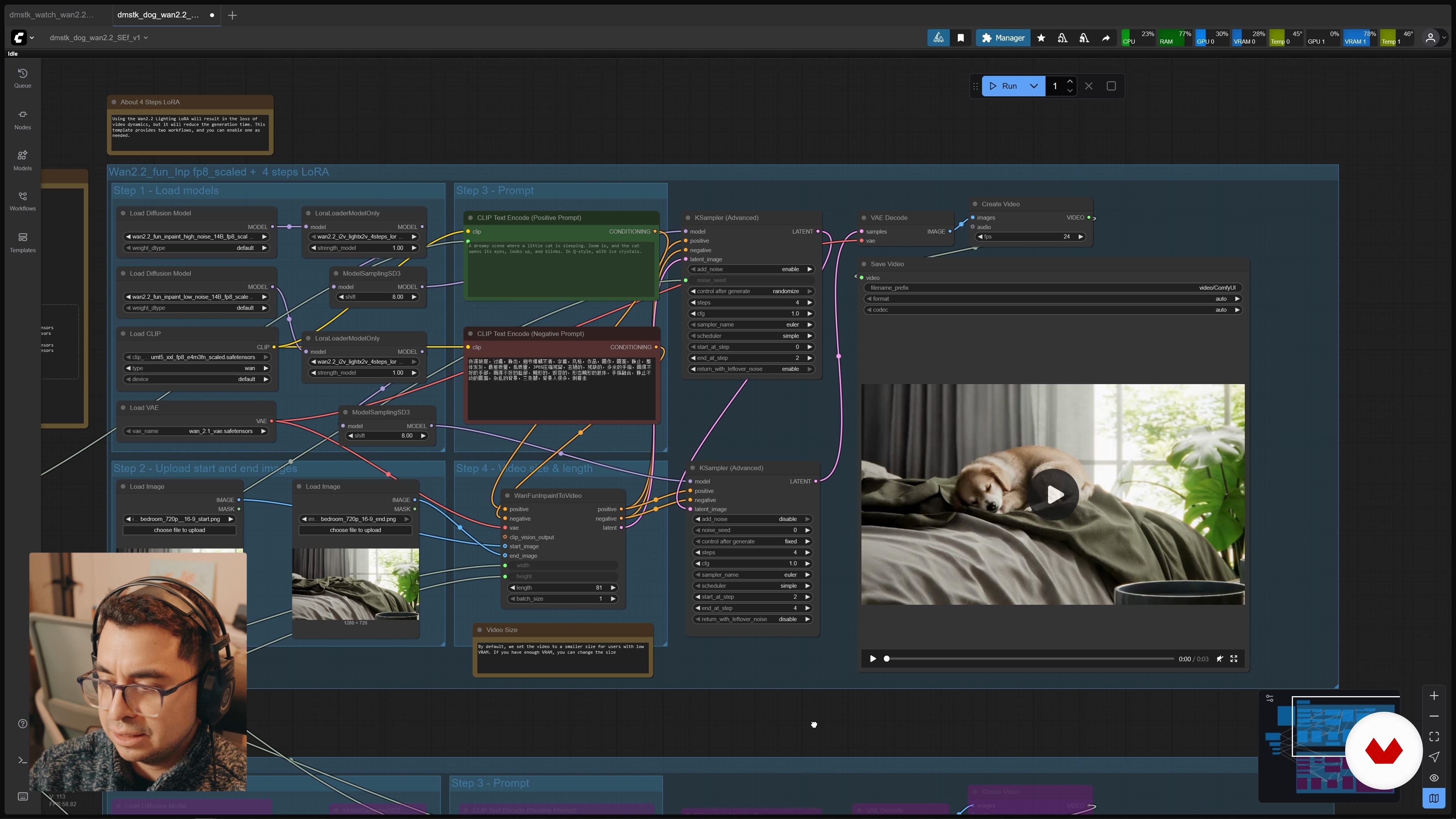Click the length 81 widget in WanFunInpaintToVideo
This screenshot has width=1456, height=819.
[563, 588]
